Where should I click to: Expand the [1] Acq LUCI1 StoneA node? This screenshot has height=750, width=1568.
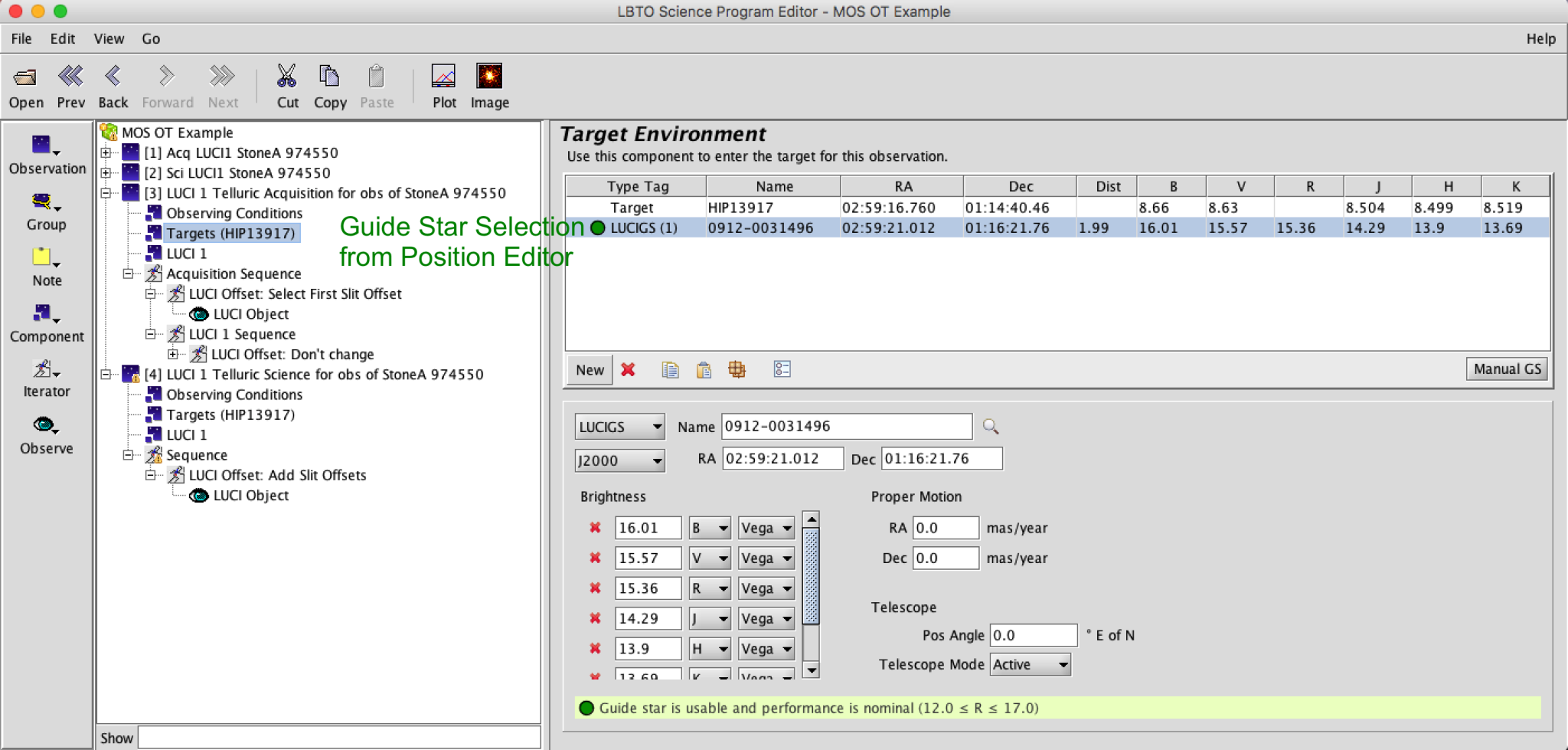pos(106,152)
